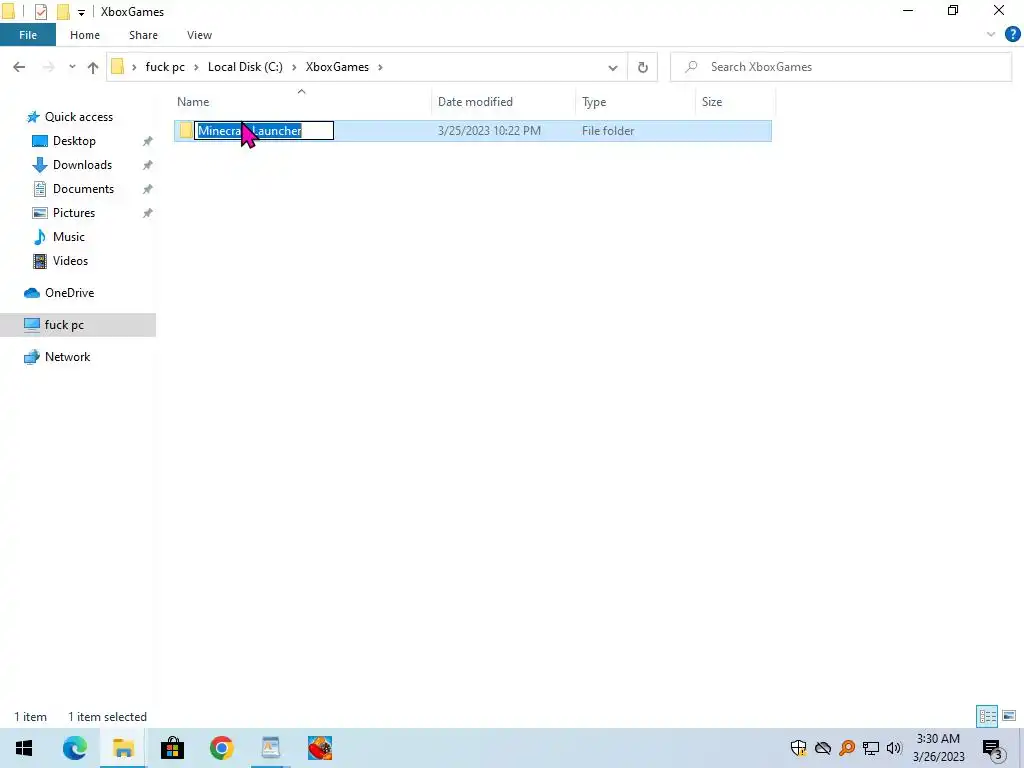Open the Music folder
Image resolution: width=1024 pixels, height=768 pixels.
tap(69, 237)
